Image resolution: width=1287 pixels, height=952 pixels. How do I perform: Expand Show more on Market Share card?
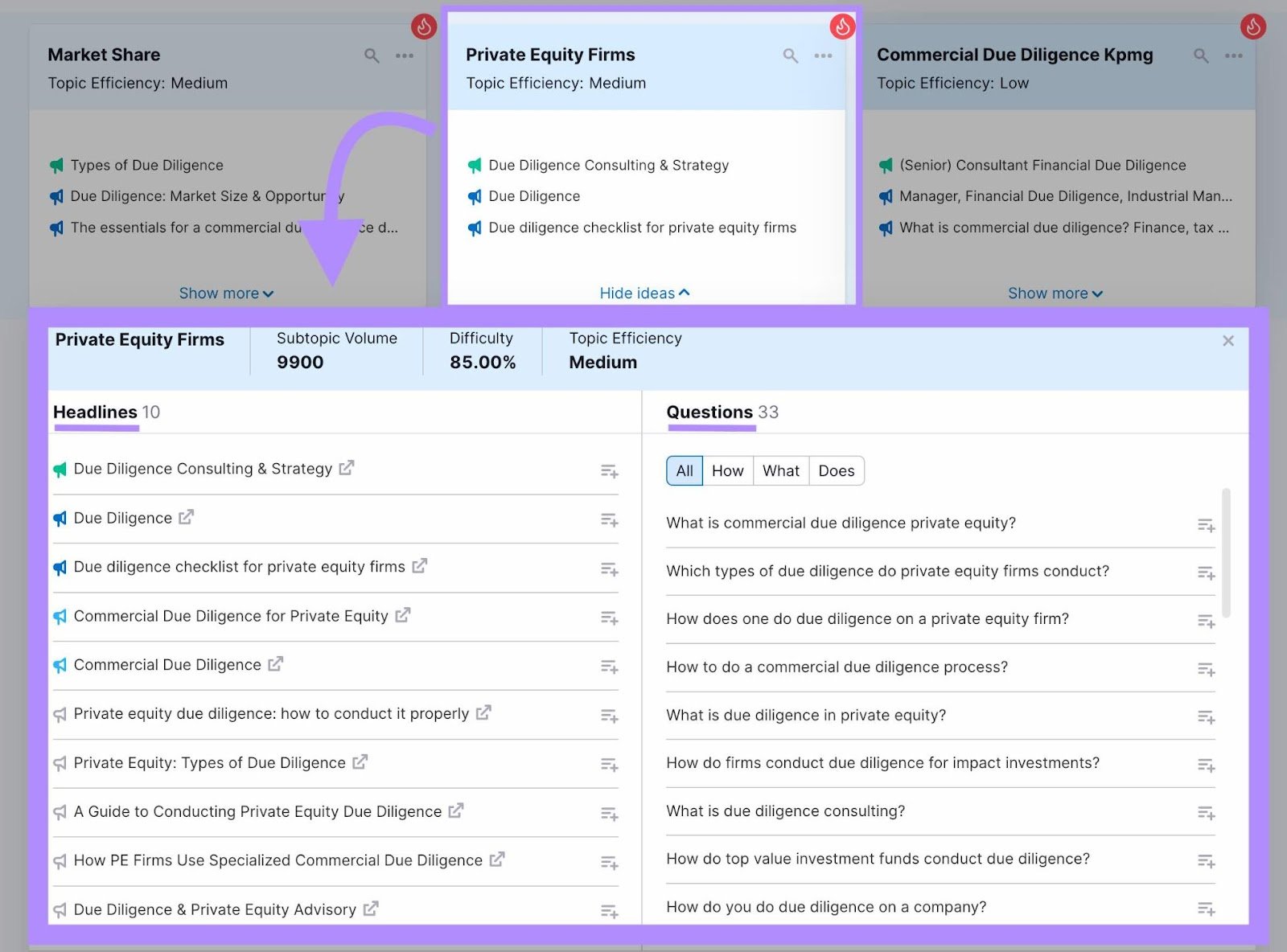point(226,293)
